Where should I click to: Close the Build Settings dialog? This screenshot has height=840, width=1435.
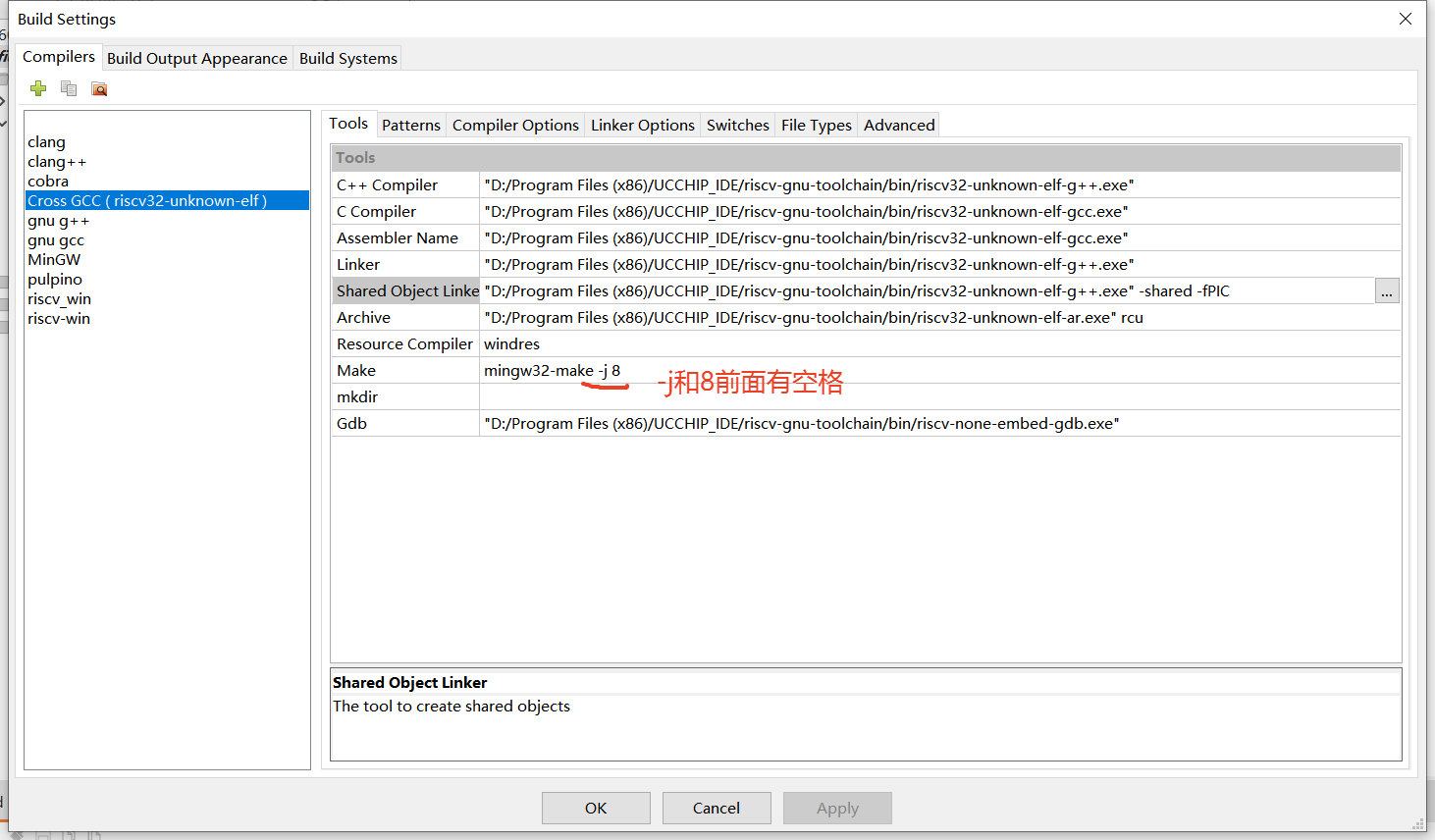click(x=1406, y=19)
